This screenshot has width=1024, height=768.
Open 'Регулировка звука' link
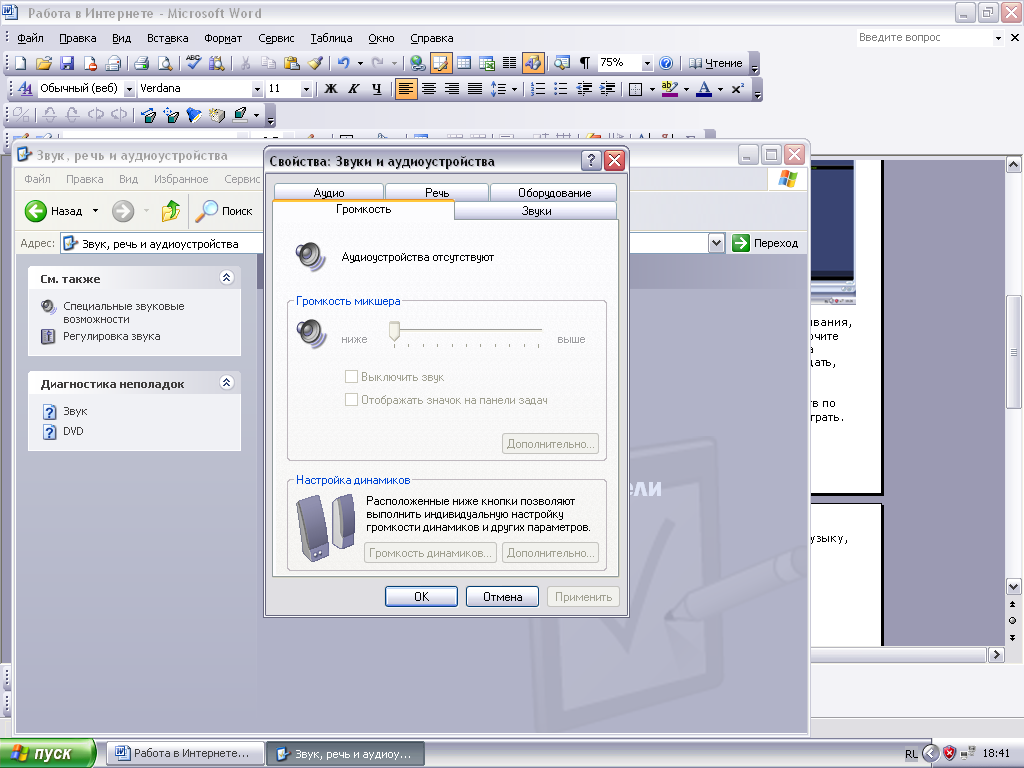tap(112, 336)
